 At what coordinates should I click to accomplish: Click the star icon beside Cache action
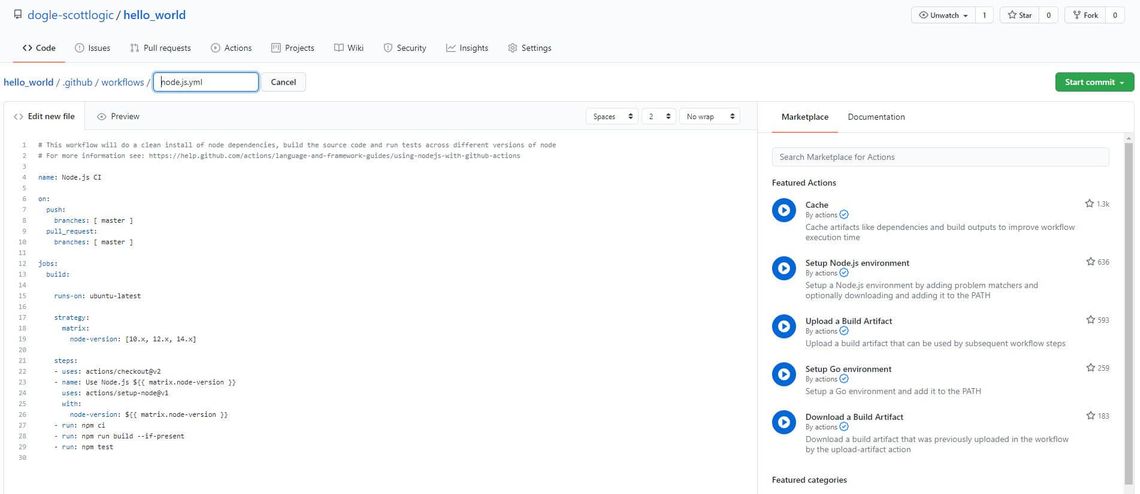point(1089,204)
